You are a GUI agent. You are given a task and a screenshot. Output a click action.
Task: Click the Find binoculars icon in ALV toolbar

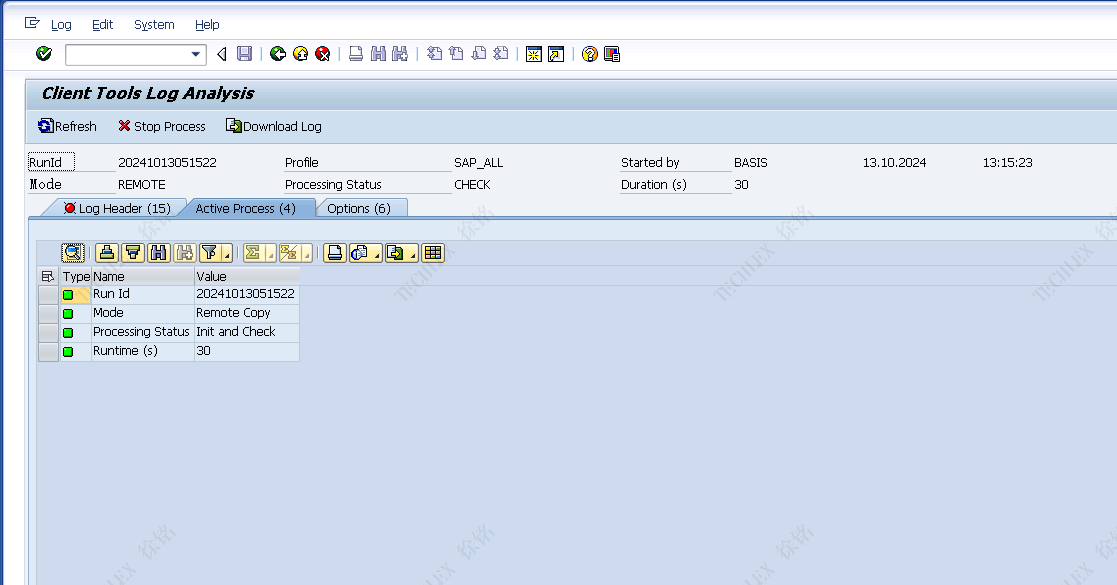pos(158,253)
